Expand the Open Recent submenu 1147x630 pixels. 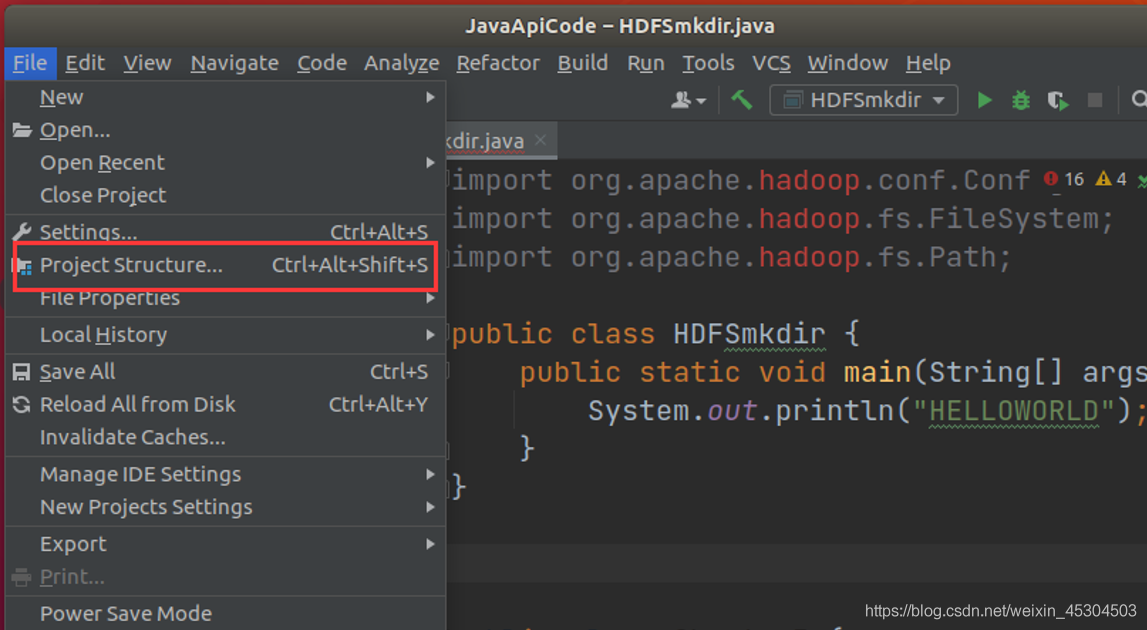[225, 162]
